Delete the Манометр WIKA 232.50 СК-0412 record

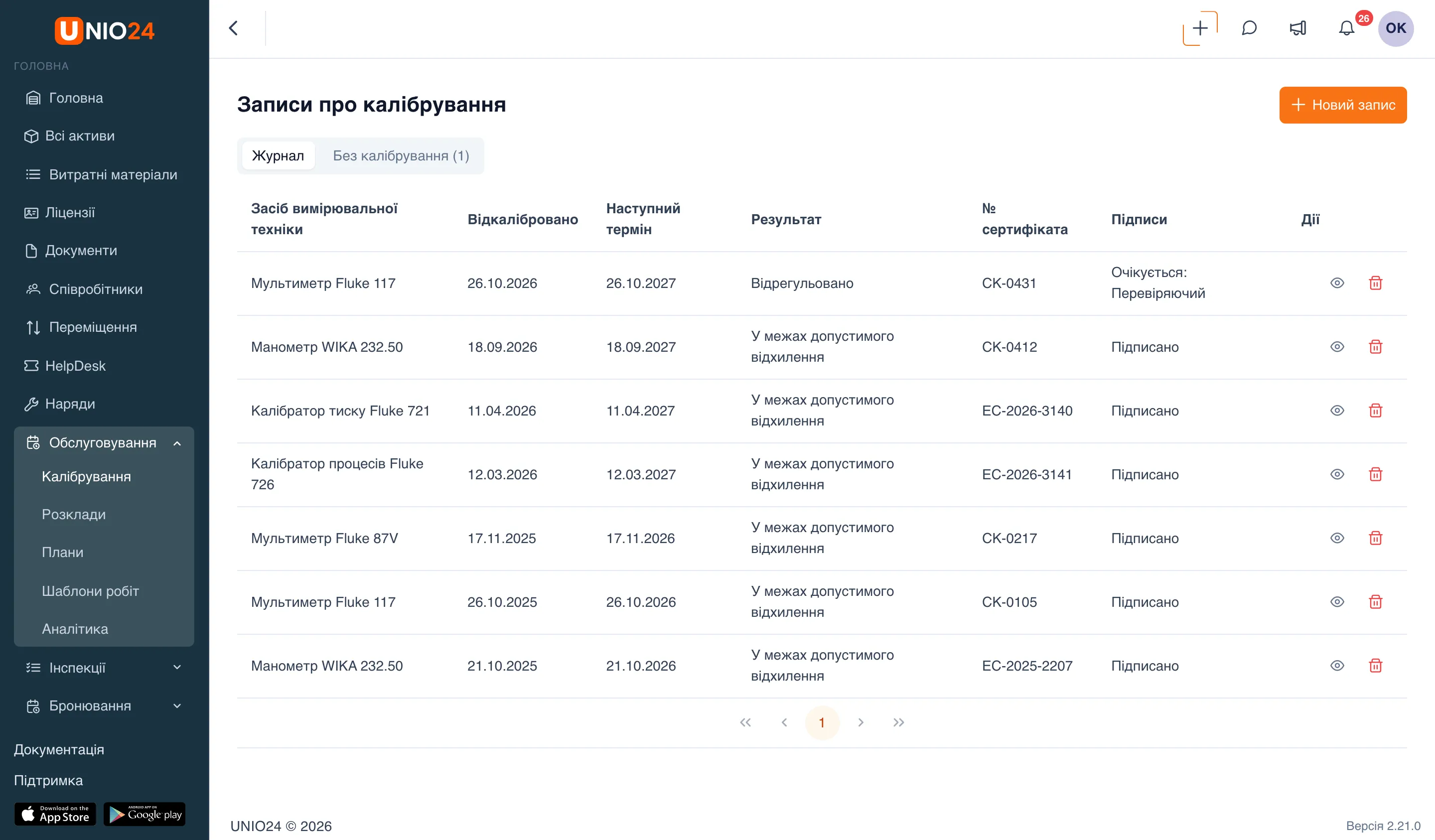pyautogui.click(x=1375, y=347)
